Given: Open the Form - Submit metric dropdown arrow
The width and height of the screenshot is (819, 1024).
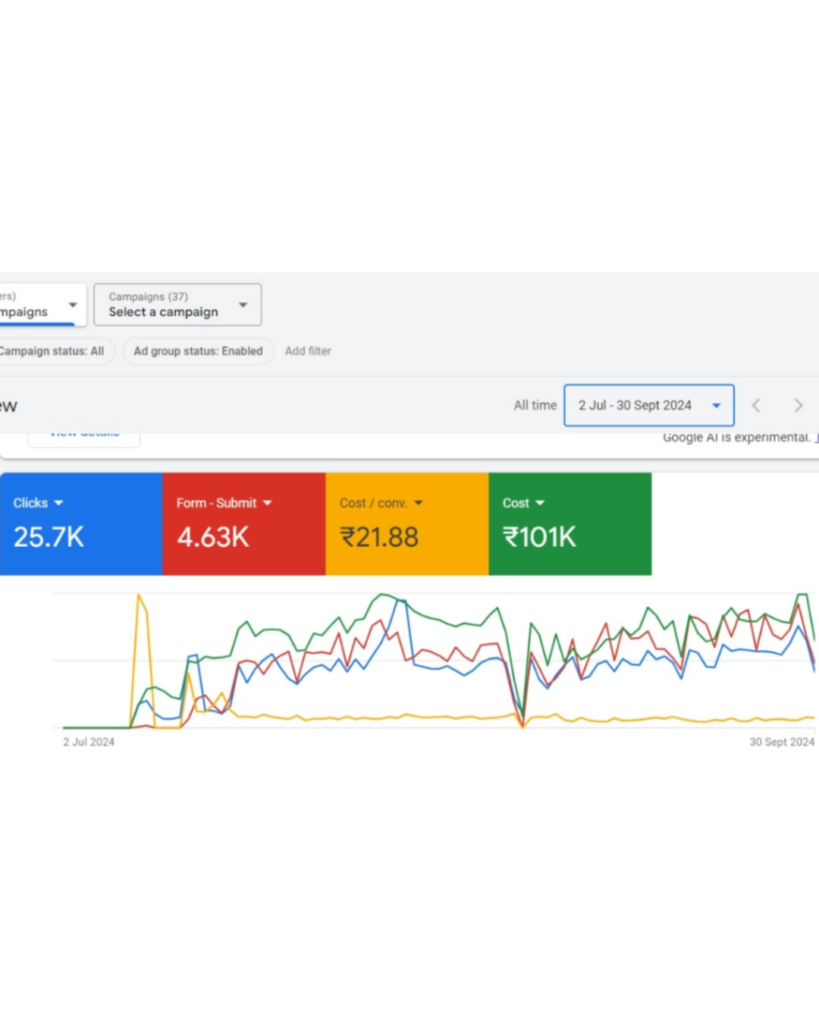Looking at the screenshot, I should (x=267, y=503).
